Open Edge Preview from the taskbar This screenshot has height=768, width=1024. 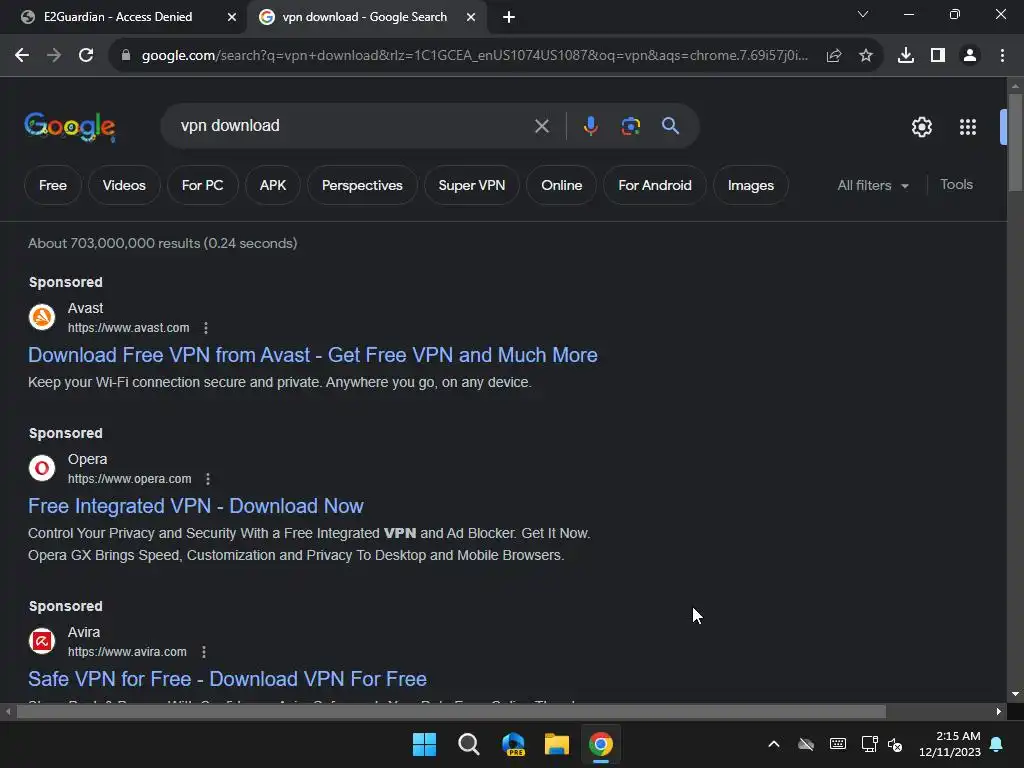tap(513, 744)
